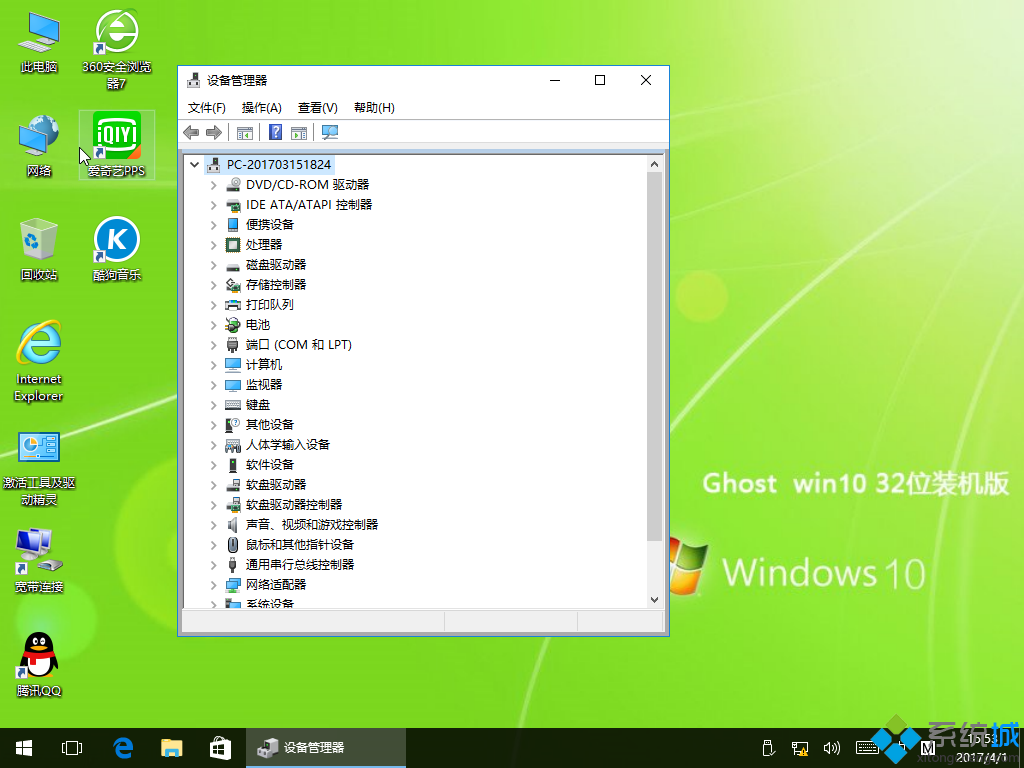This screenshot has width=1024, height=768.
Task: Expand the 存储控制器 node
Action: (x=214, y=285)
